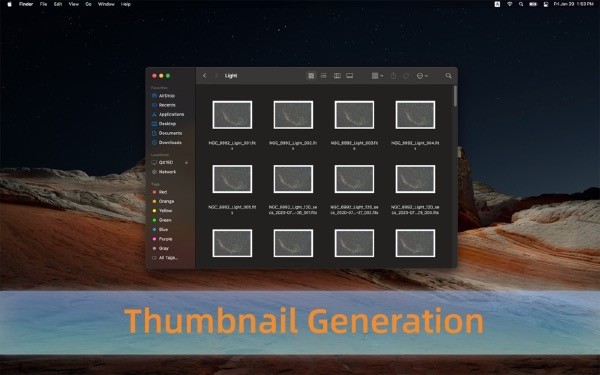Click the Edit Tags toolbar icon
Viewport: 600px width, 375px height.
coord(406,76)
